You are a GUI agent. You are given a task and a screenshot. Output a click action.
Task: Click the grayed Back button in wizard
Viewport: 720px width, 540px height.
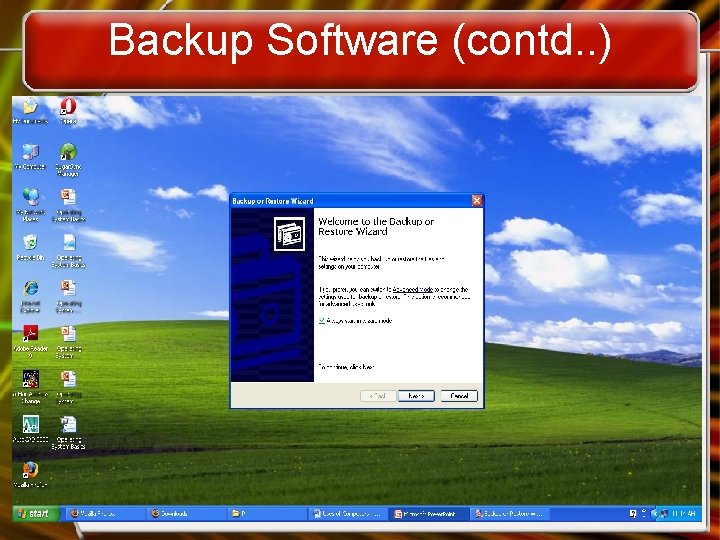(378, 396)
